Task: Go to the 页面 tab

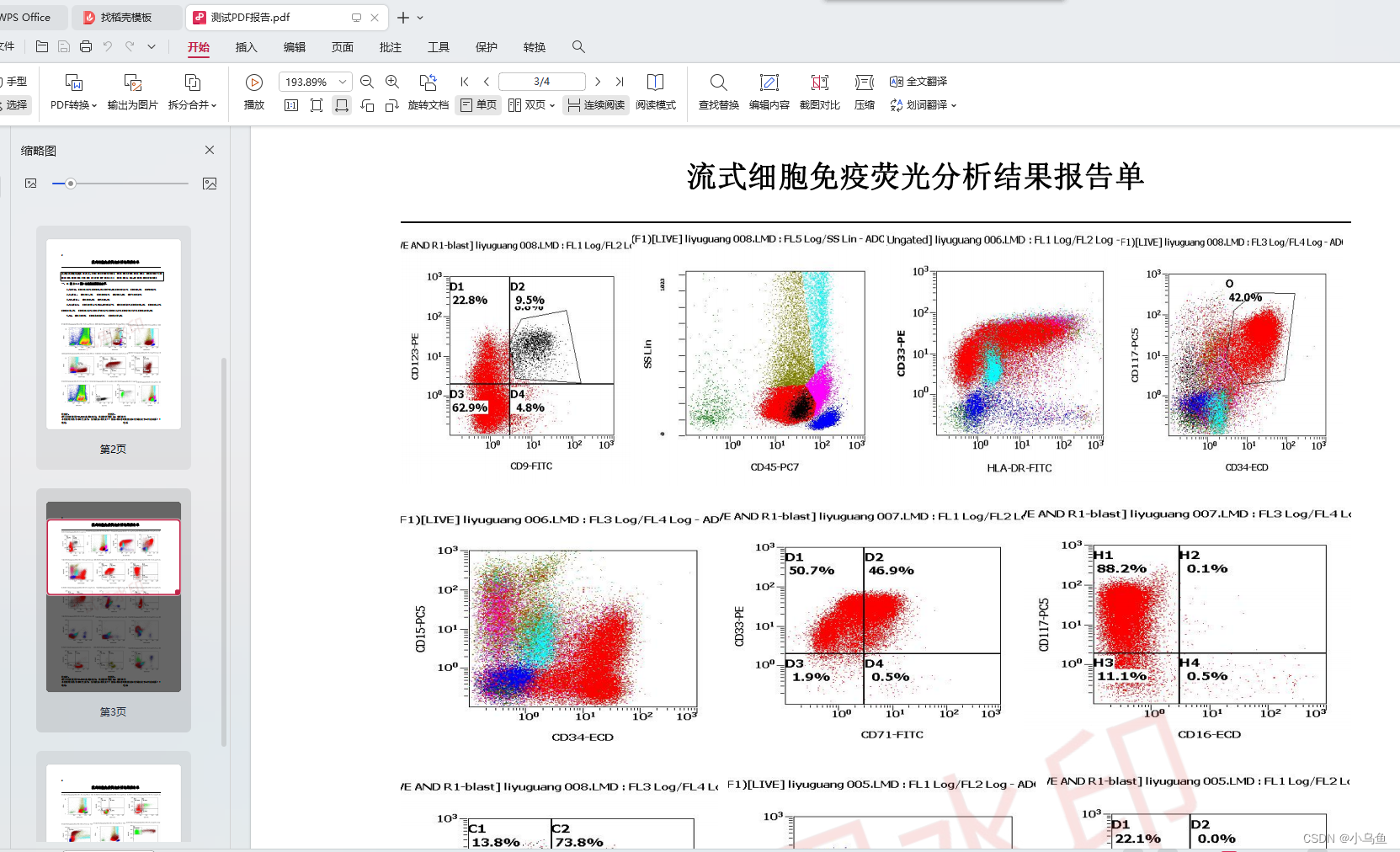Action: pos(343,47)
